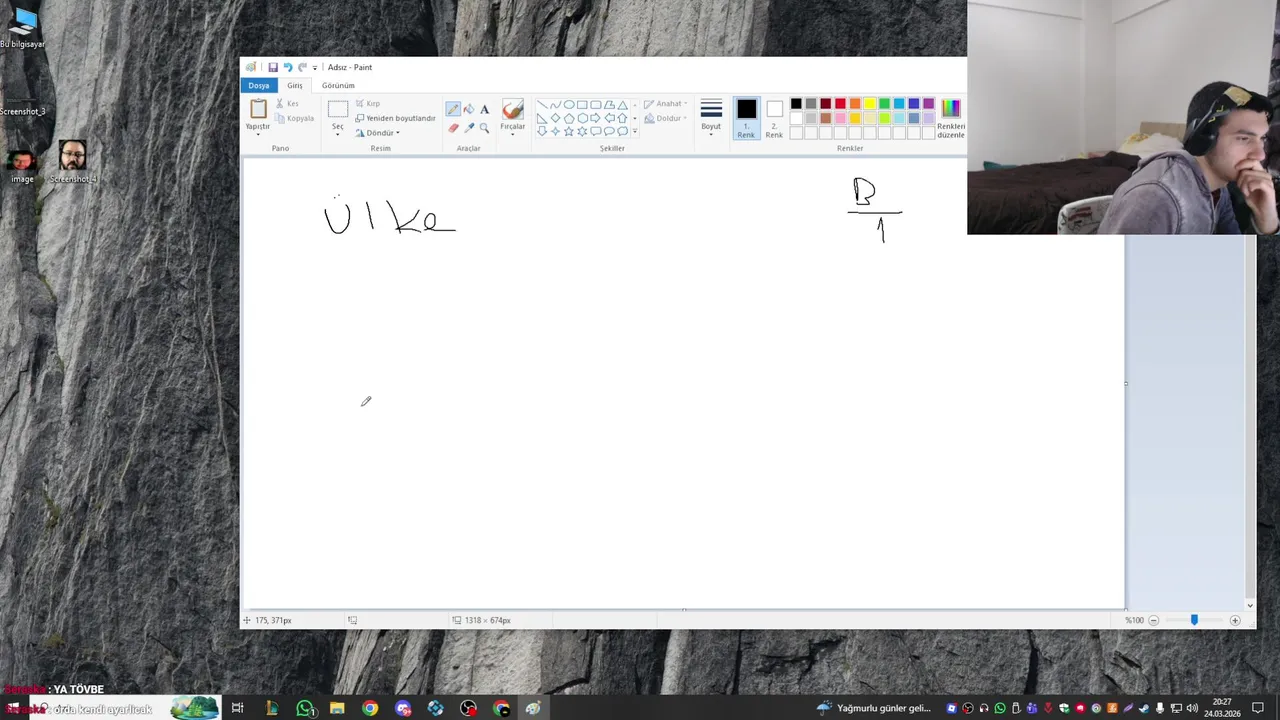Viewport: 1280px width, 720px height.
Task: Select the Text tool
Action: (x=484, y=109)
